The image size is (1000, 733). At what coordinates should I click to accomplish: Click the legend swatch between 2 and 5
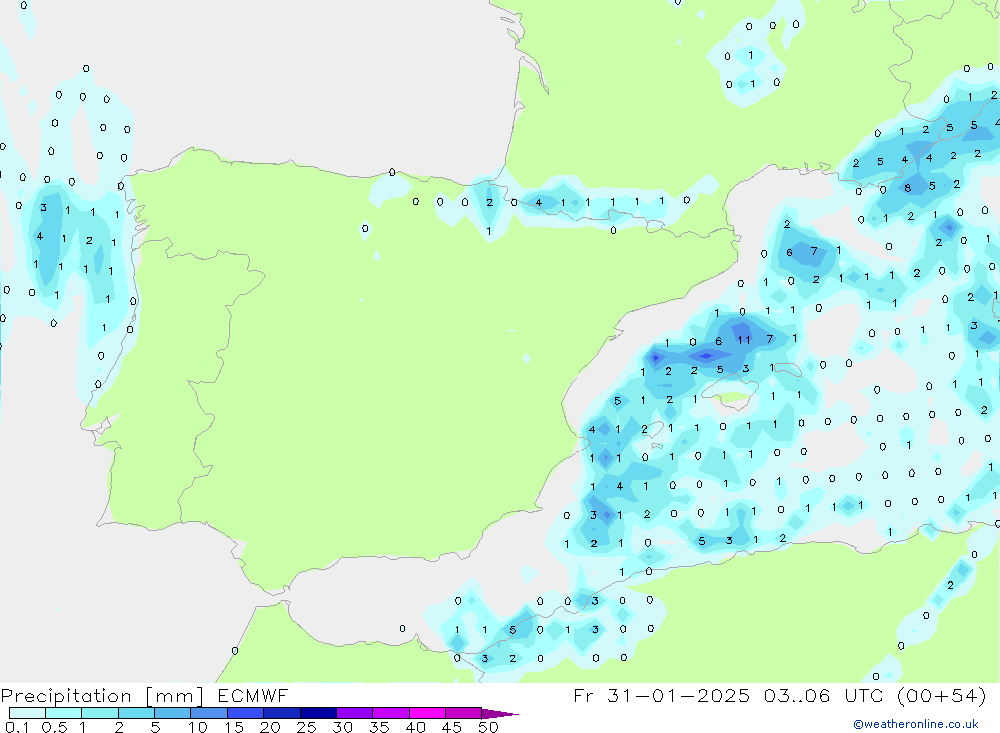pos(136,713)
